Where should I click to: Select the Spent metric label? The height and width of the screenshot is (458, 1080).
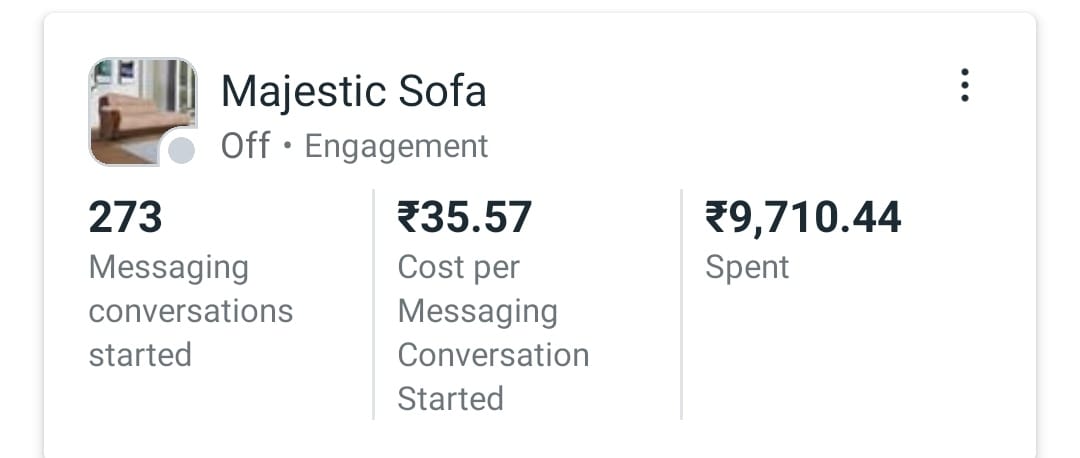pos(747,267)
